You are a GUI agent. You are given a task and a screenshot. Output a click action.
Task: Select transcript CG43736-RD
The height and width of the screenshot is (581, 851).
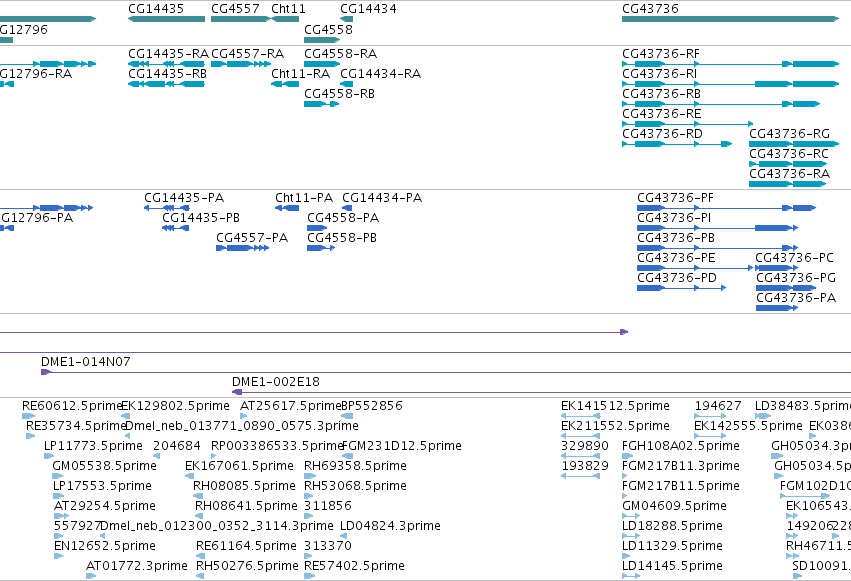[x=662, y=134]
